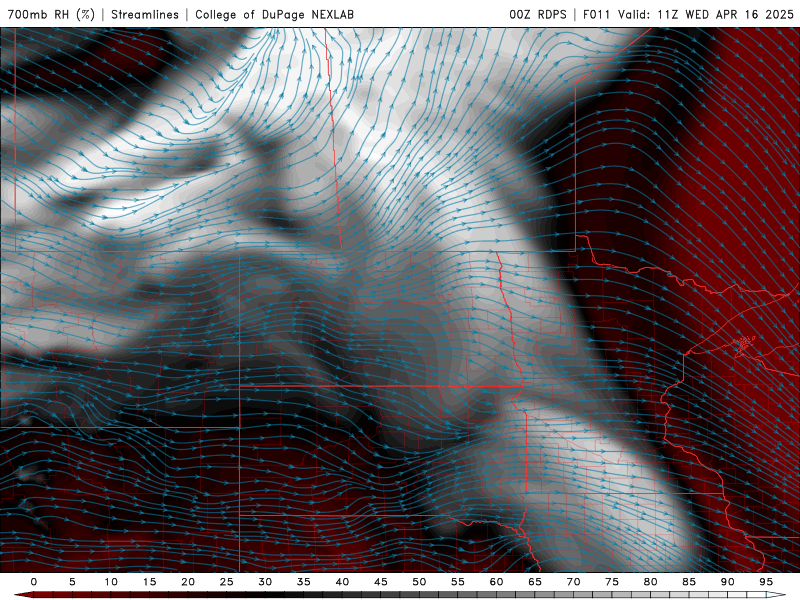
Task: Select the "20" colorbar scale label
Action: pos(188,582)
